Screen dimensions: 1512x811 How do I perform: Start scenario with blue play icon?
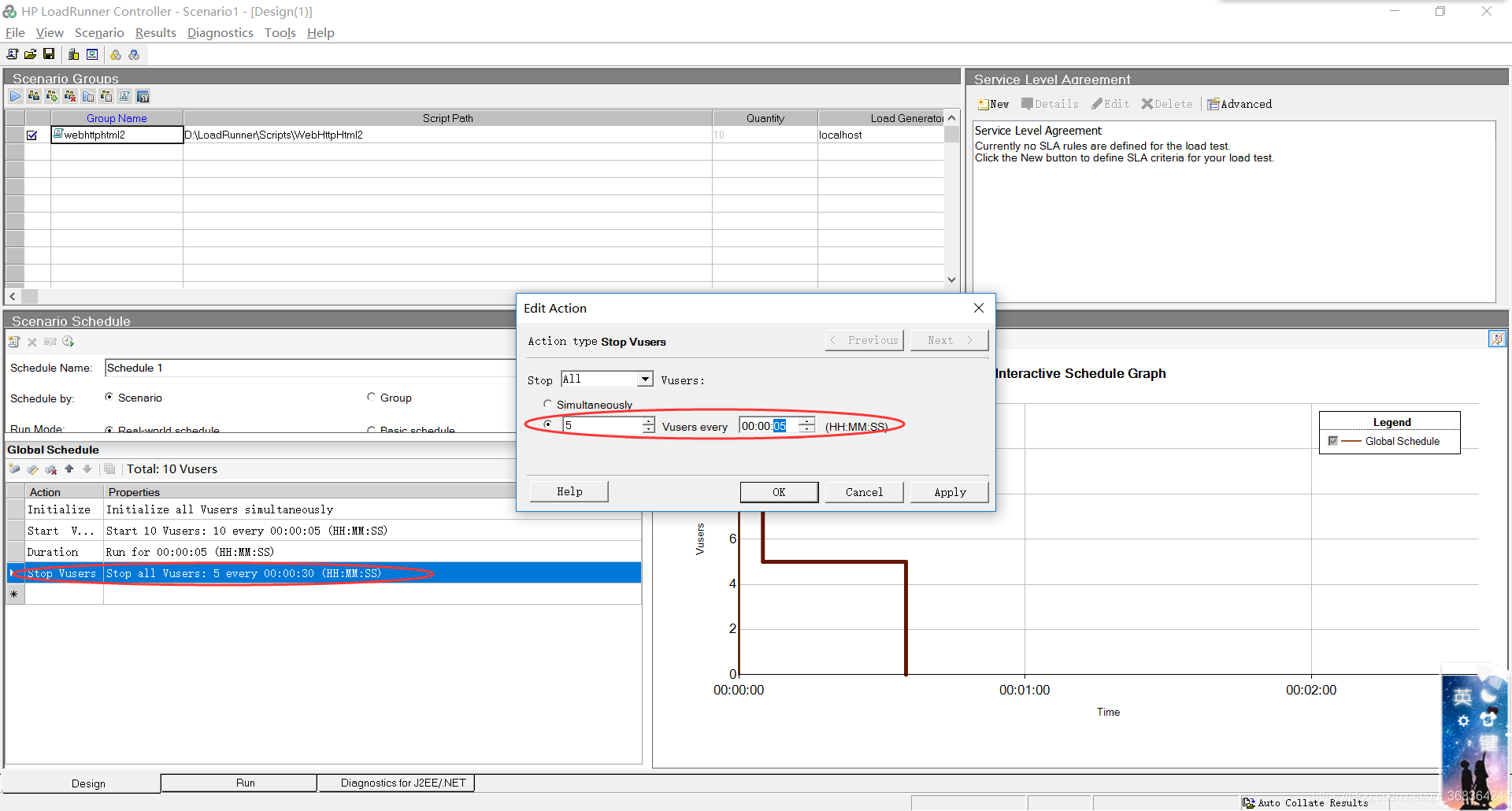tap(16, 96)
